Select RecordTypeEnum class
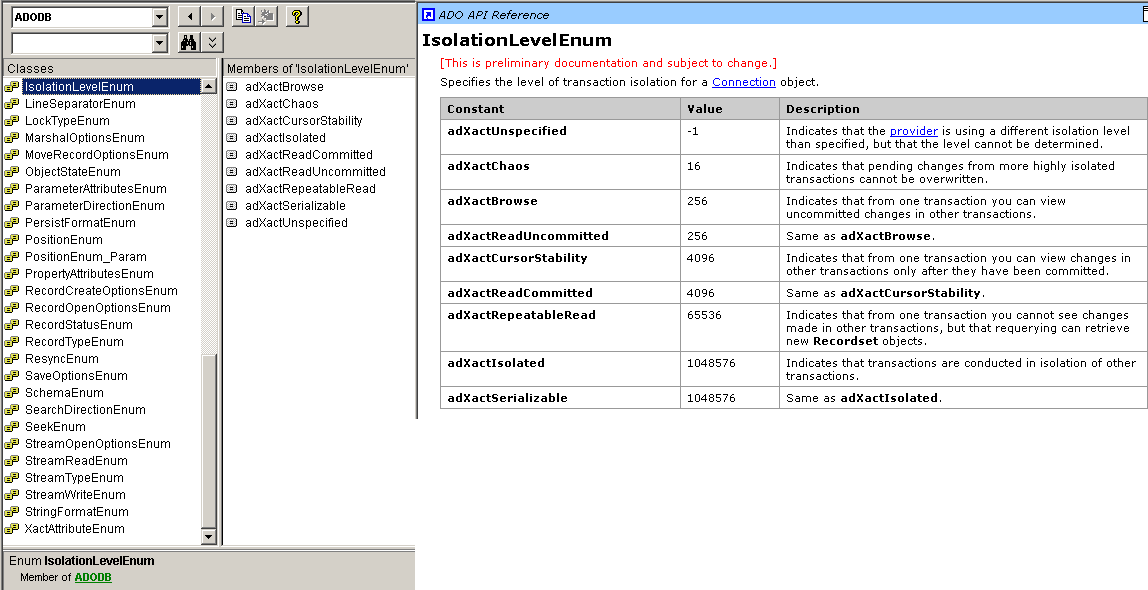This screenshot has width=1148, height=590. (x=74, y=342)
